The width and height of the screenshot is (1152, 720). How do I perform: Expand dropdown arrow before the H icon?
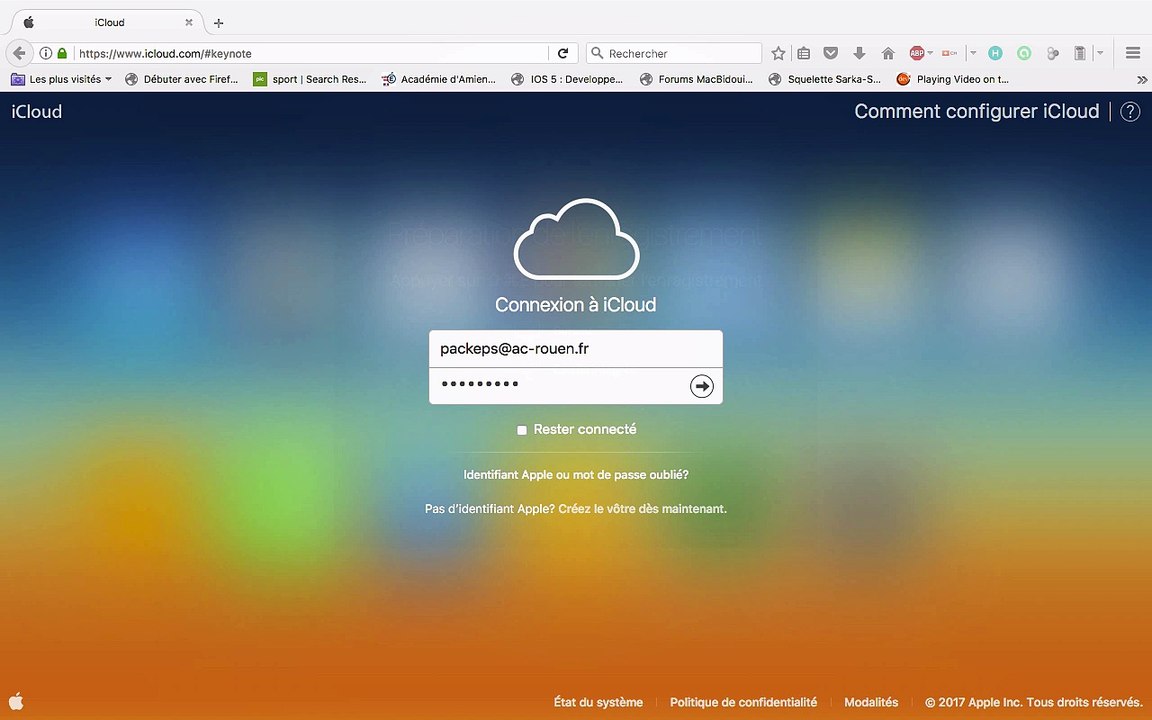click(973, 53)
